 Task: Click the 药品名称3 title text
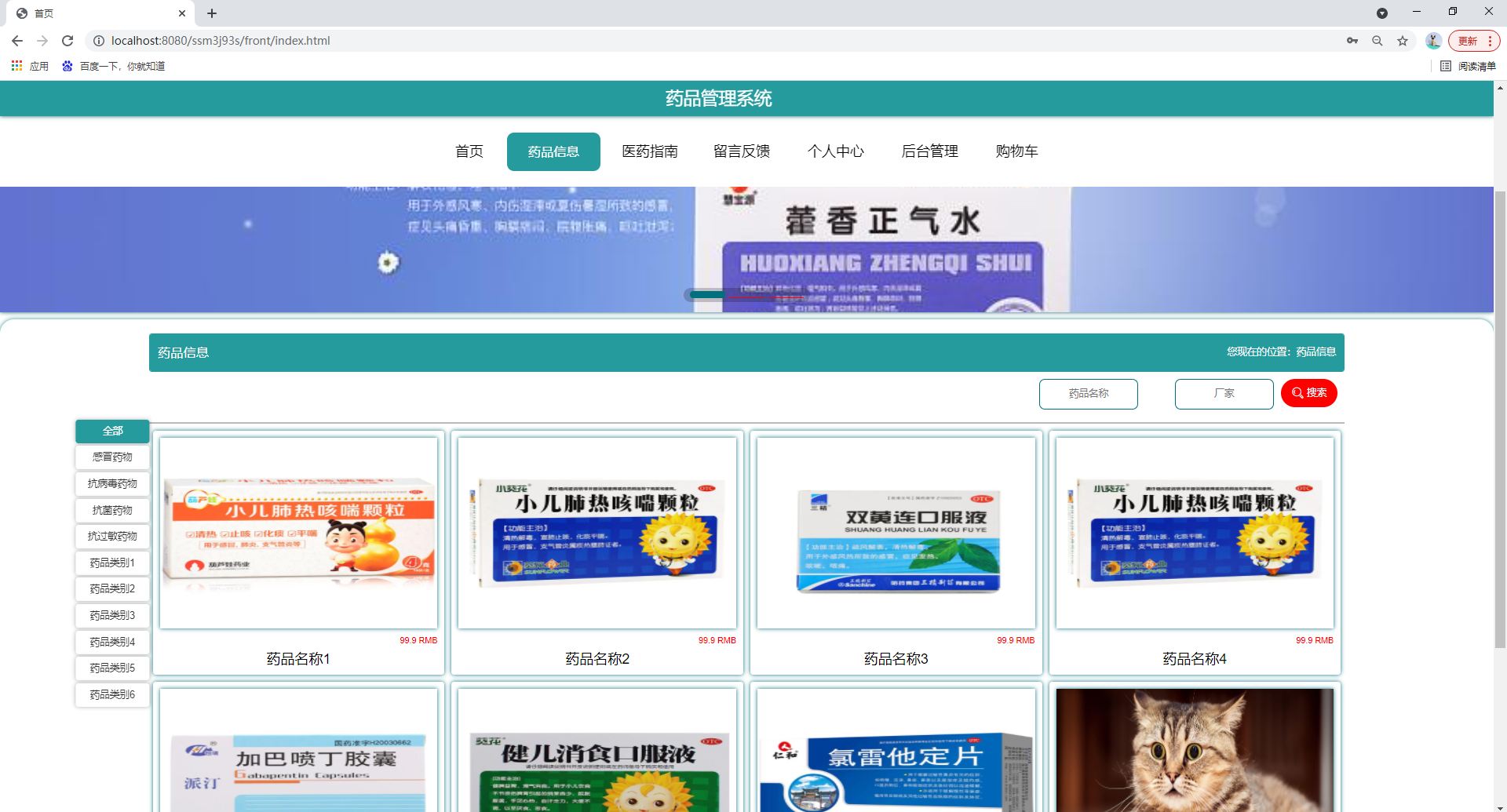(x=896, y=659)
